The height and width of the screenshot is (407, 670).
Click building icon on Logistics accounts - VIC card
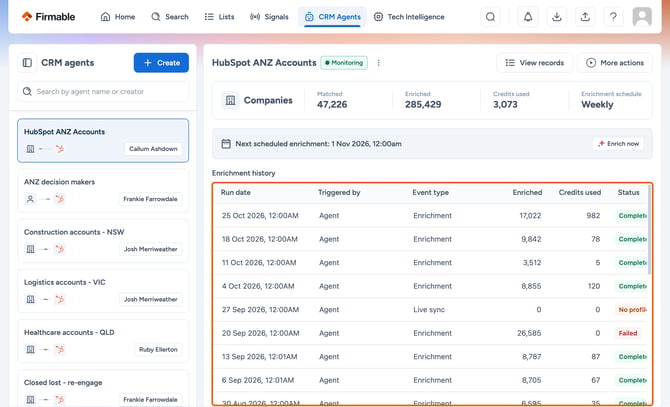[x=30, y=299]
